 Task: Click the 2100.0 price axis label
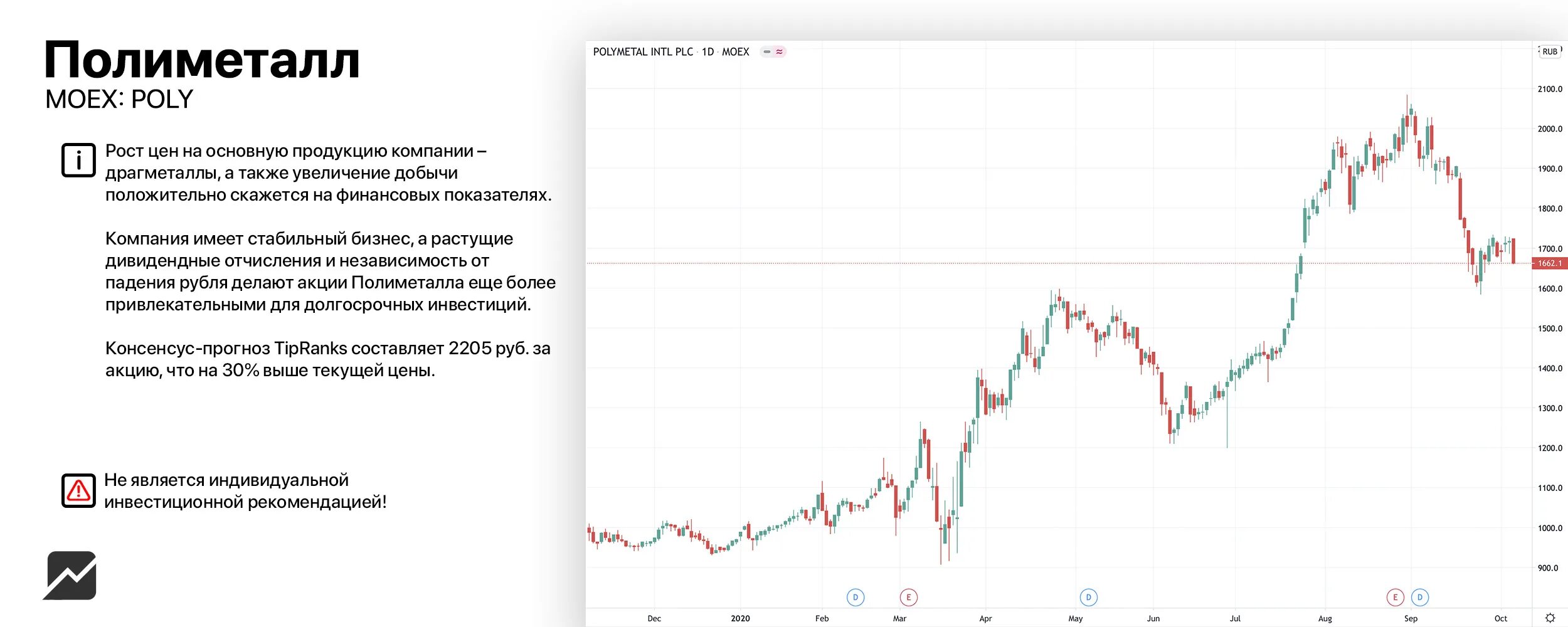(x=1550, y=89)
